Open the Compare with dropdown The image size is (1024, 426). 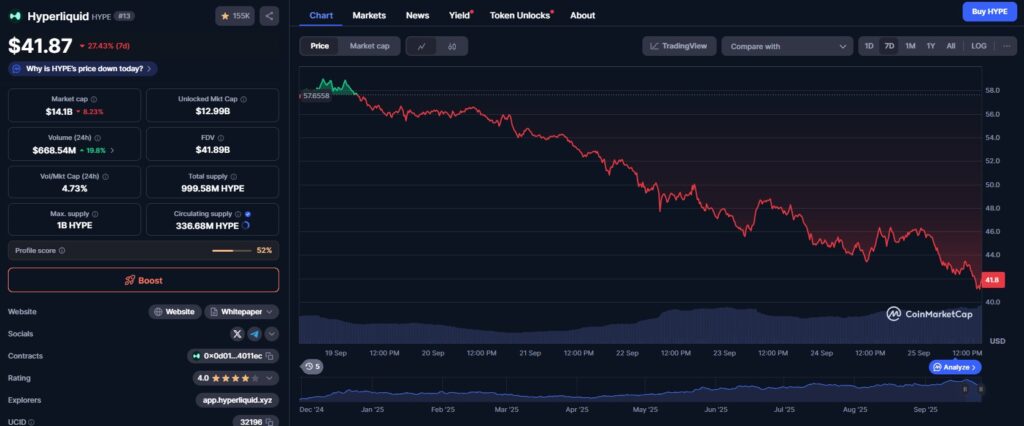click(x=787, y=46)
